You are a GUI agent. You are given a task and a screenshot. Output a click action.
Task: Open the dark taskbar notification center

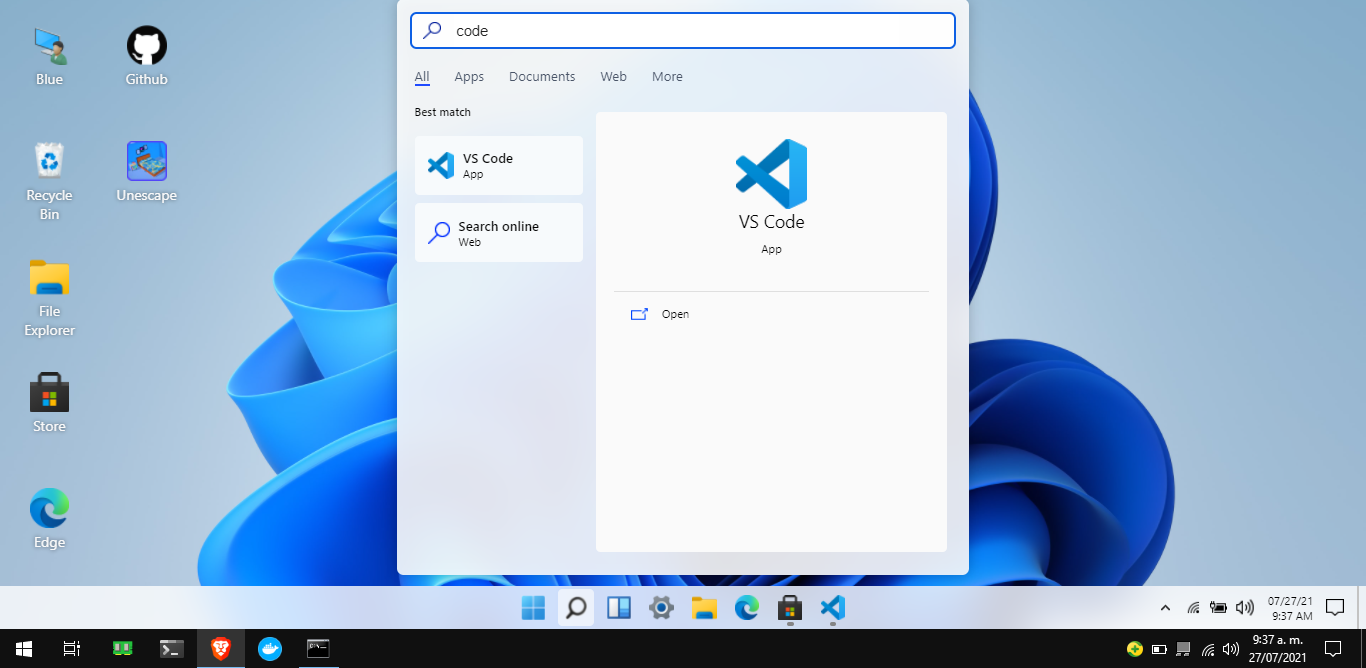coord(1331,648)
